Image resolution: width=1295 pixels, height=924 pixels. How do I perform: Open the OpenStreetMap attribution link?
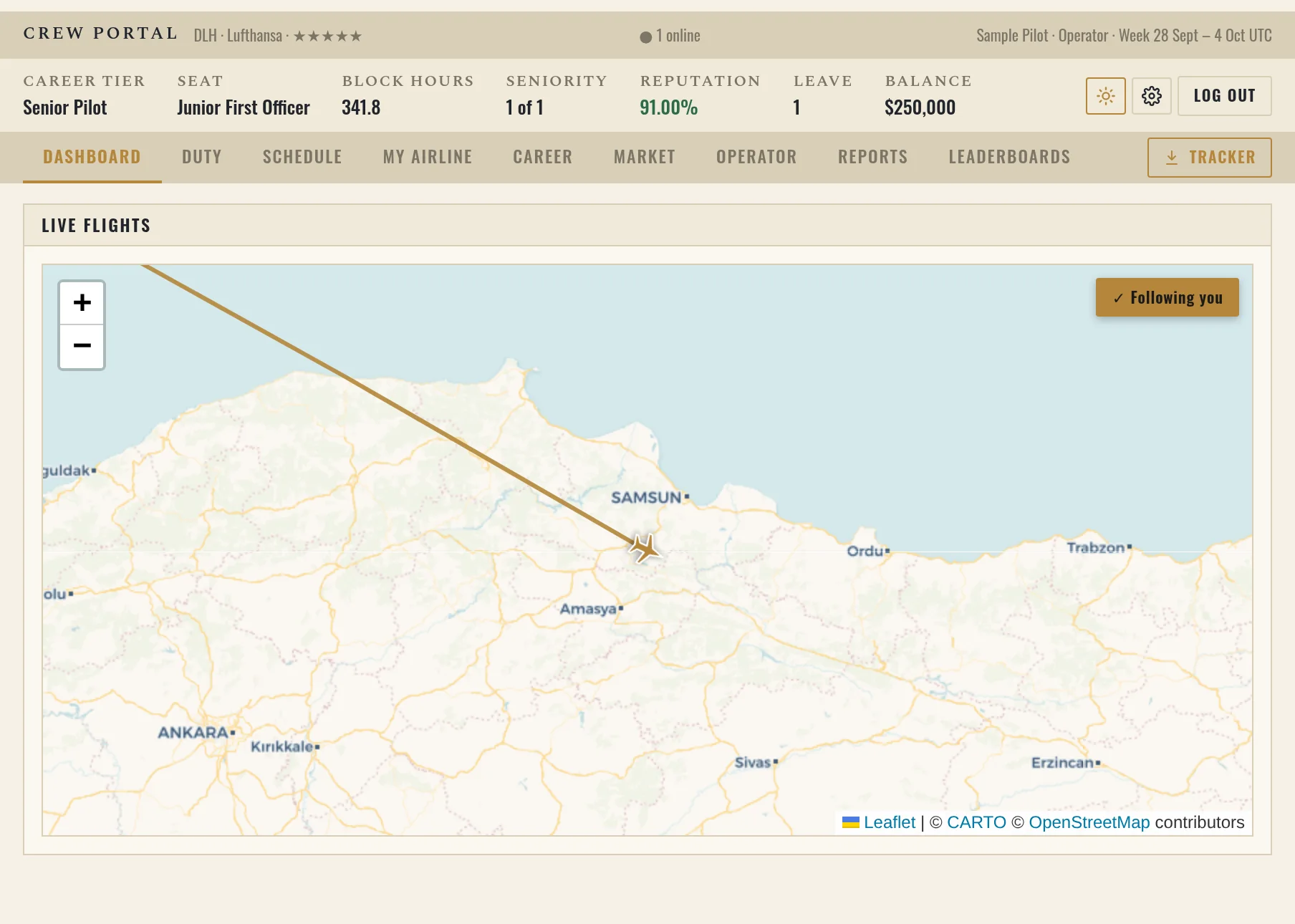pos(1089,822)
